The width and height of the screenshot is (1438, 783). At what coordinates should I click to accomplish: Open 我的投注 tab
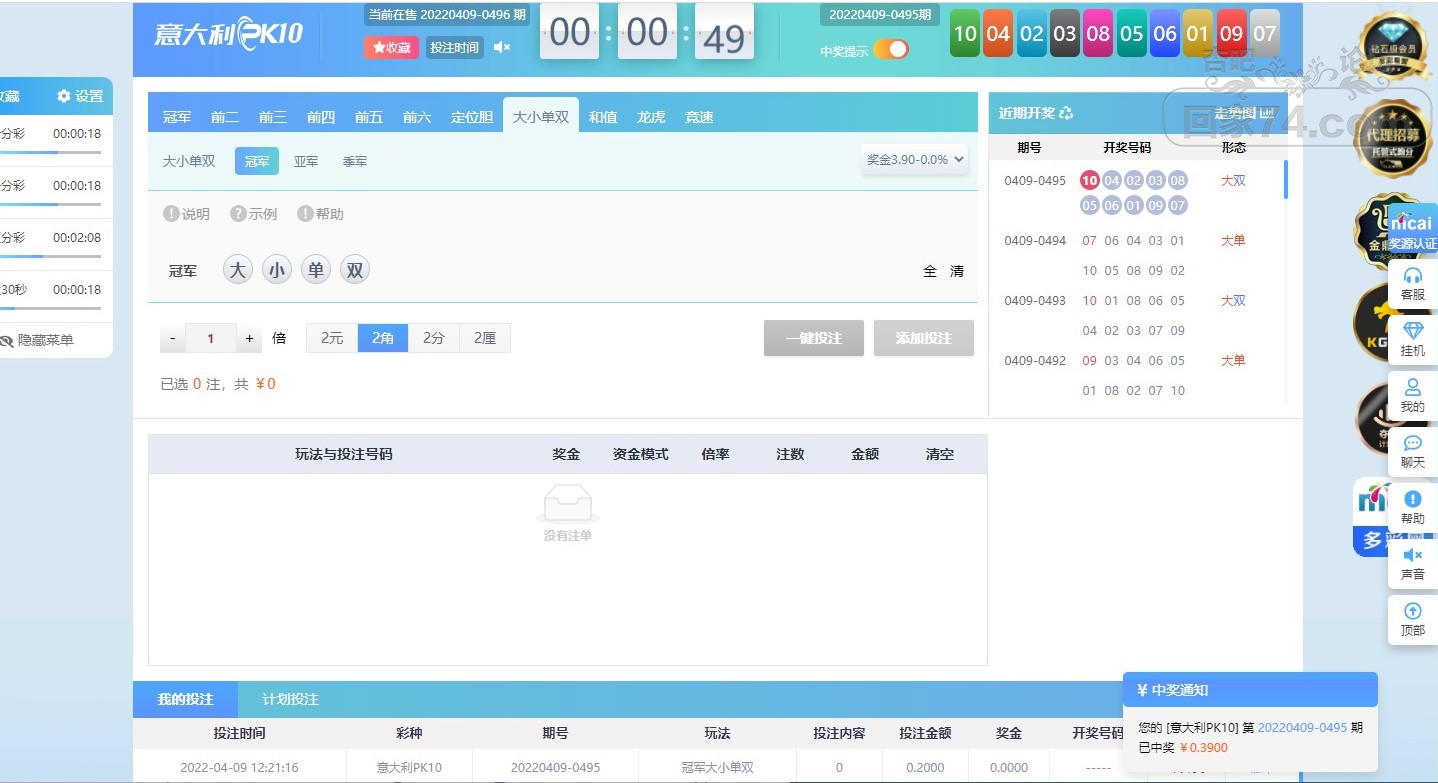pyautogui.click(x=186, y=699)
